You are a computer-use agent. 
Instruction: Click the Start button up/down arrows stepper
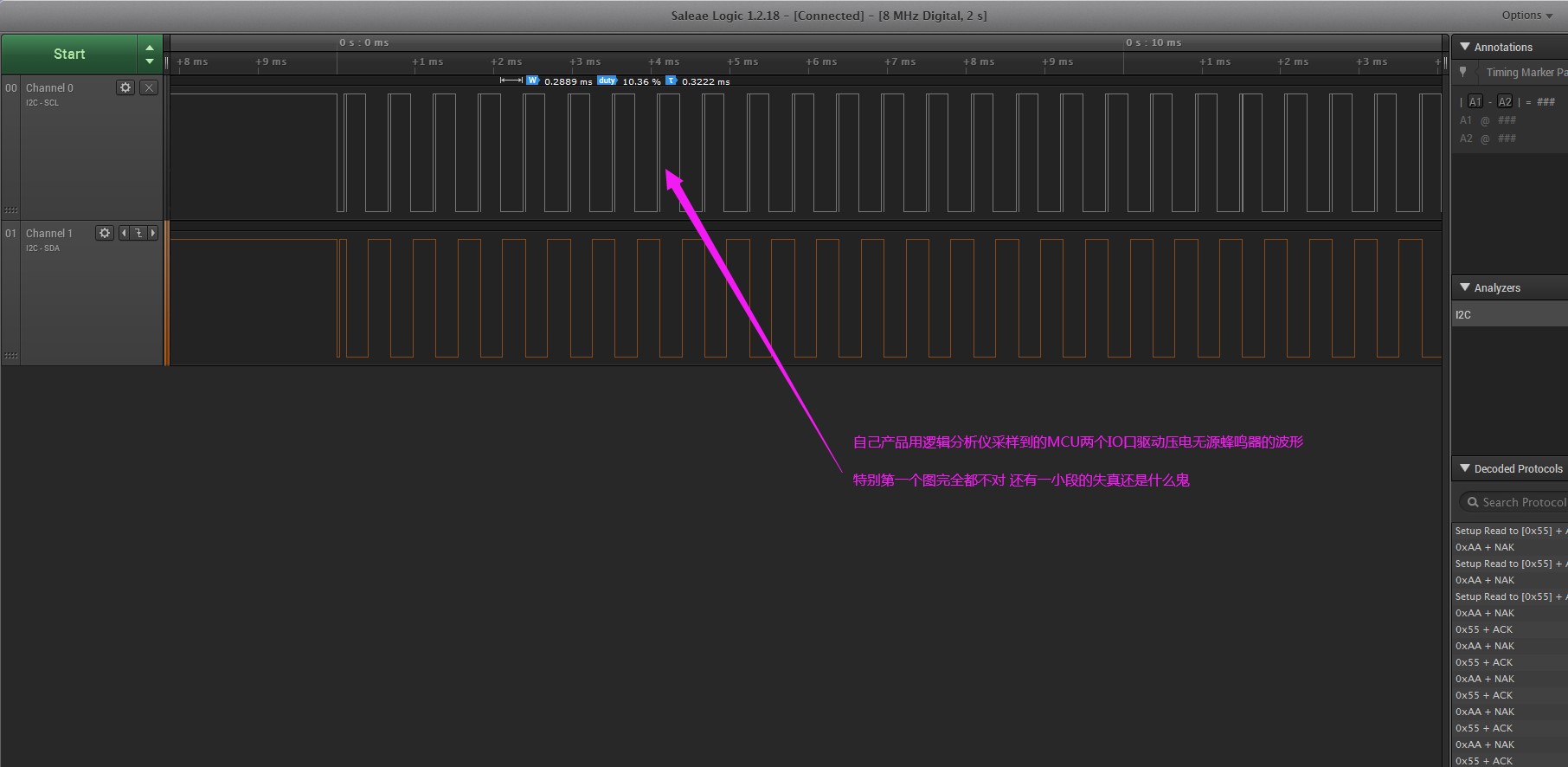click(150, 55)
